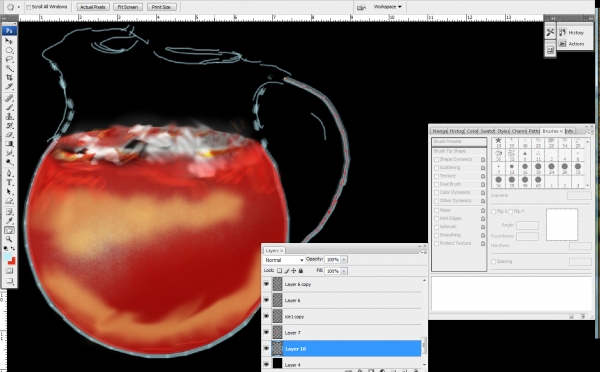Viewport: 600px width, 372px height.
Task: Click the Lock all padlock icon
Action: (301, 271)
